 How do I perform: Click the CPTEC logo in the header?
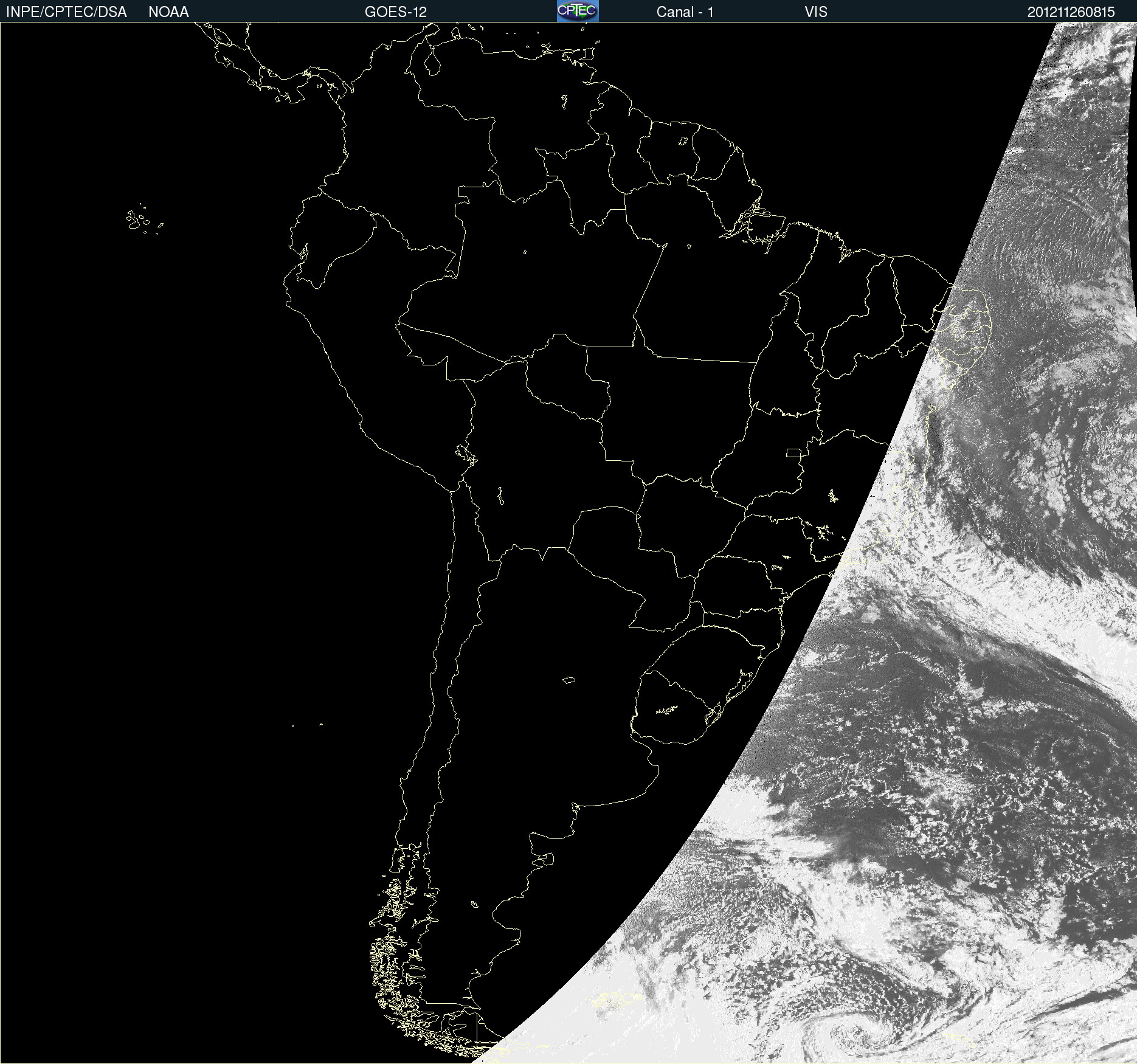tap(578, 11)
